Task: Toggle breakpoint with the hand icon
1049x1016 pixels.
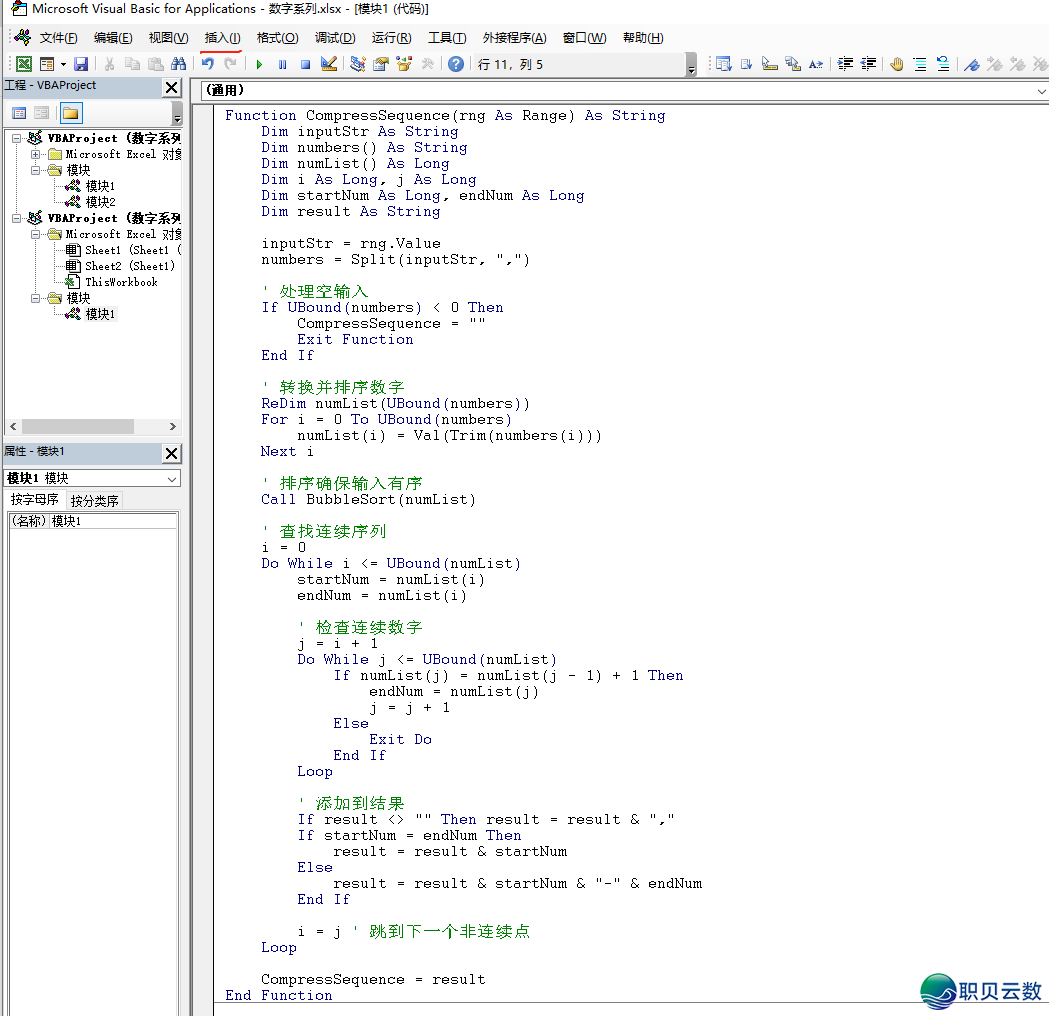Action: coord(897,64)
